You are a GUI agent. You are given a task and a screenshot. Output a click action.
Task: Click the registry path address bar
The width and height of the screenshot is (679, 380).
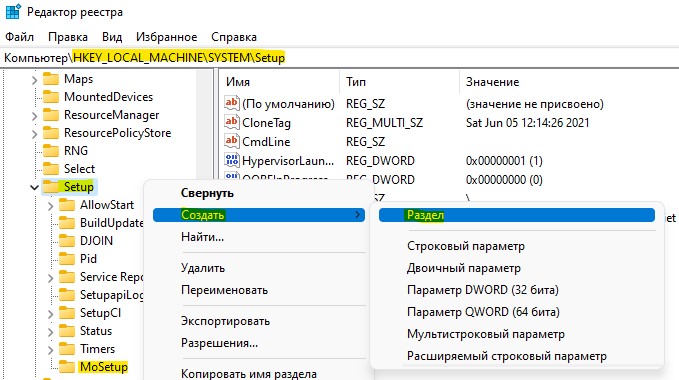[340, 58]
